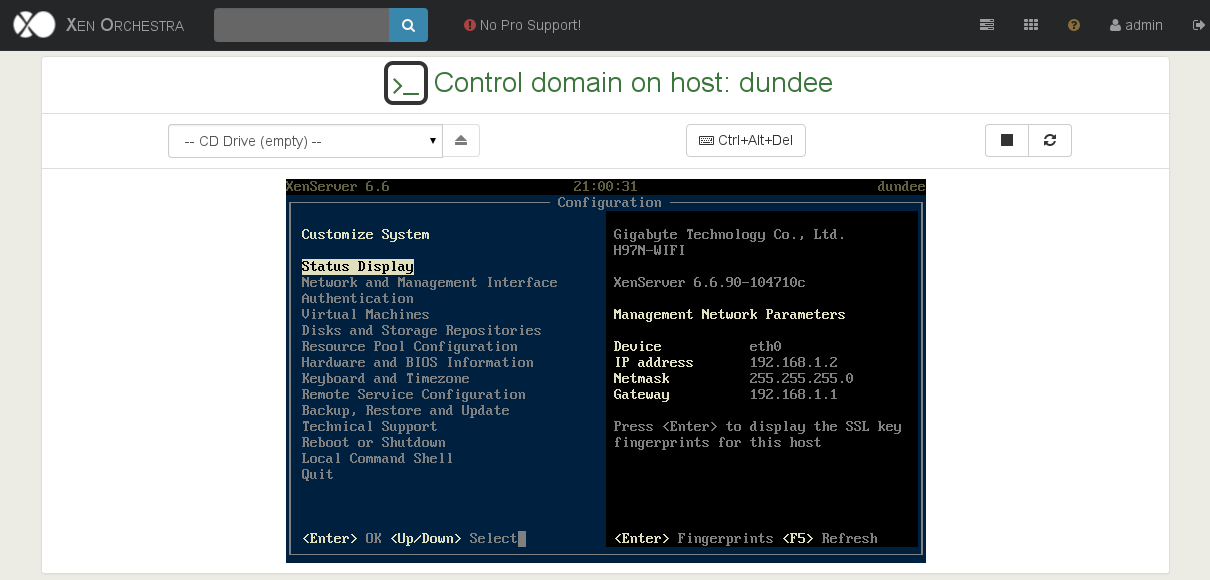Click the <Enter> Fingerprints hint
The width and height of the screenshot is (1210, 580).
[x=694, y=539]
